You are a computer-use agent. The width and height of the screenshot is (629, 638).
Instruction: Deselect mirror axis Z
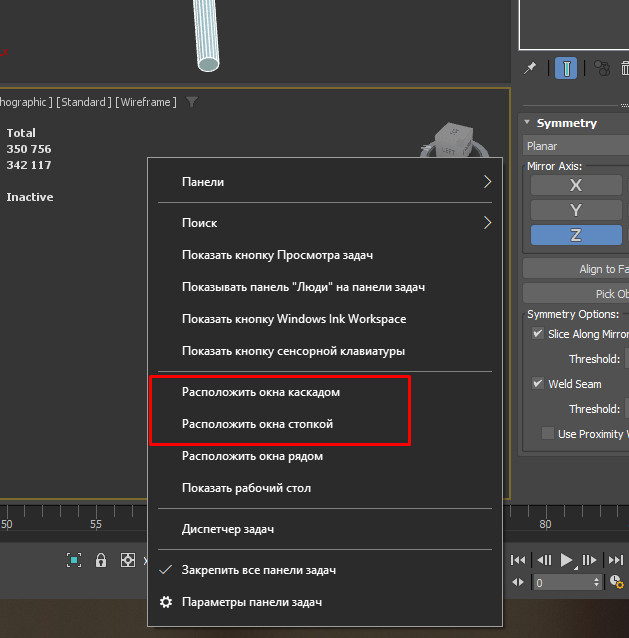tap(576, 235)
